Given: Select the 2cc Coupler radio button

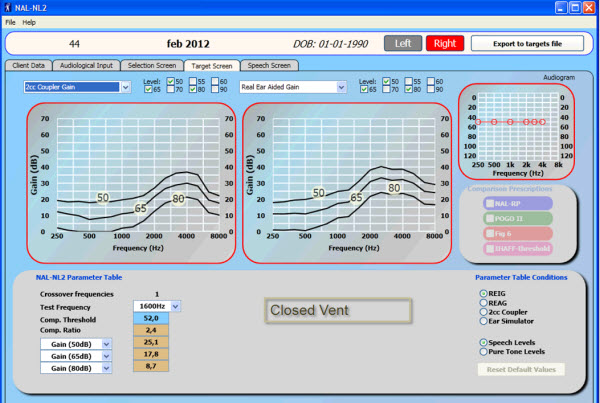Looking at the screenshot, I should click(483, 312).
